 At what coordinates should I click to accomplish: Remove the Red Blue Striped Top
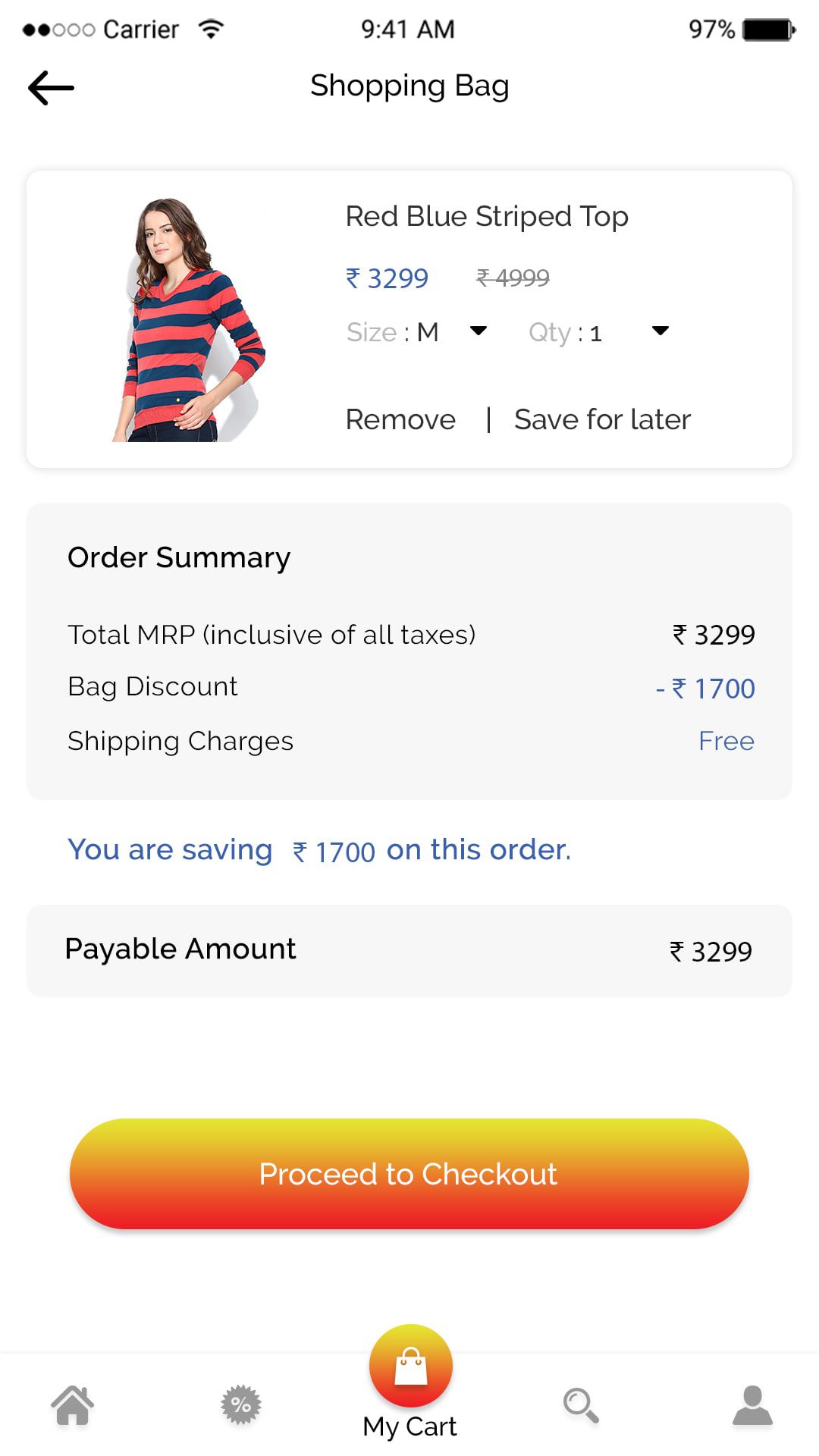pos(400,419)
